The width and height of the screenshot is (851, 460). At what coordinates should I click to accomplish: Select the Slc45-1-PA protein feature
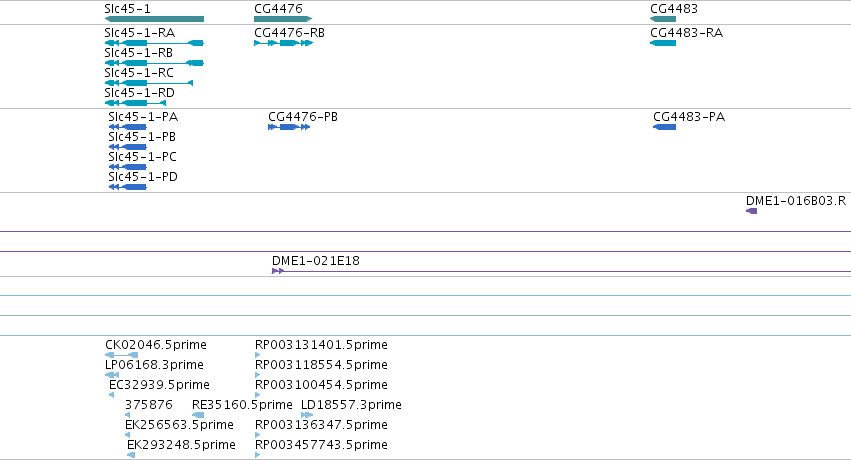(128, 127)
